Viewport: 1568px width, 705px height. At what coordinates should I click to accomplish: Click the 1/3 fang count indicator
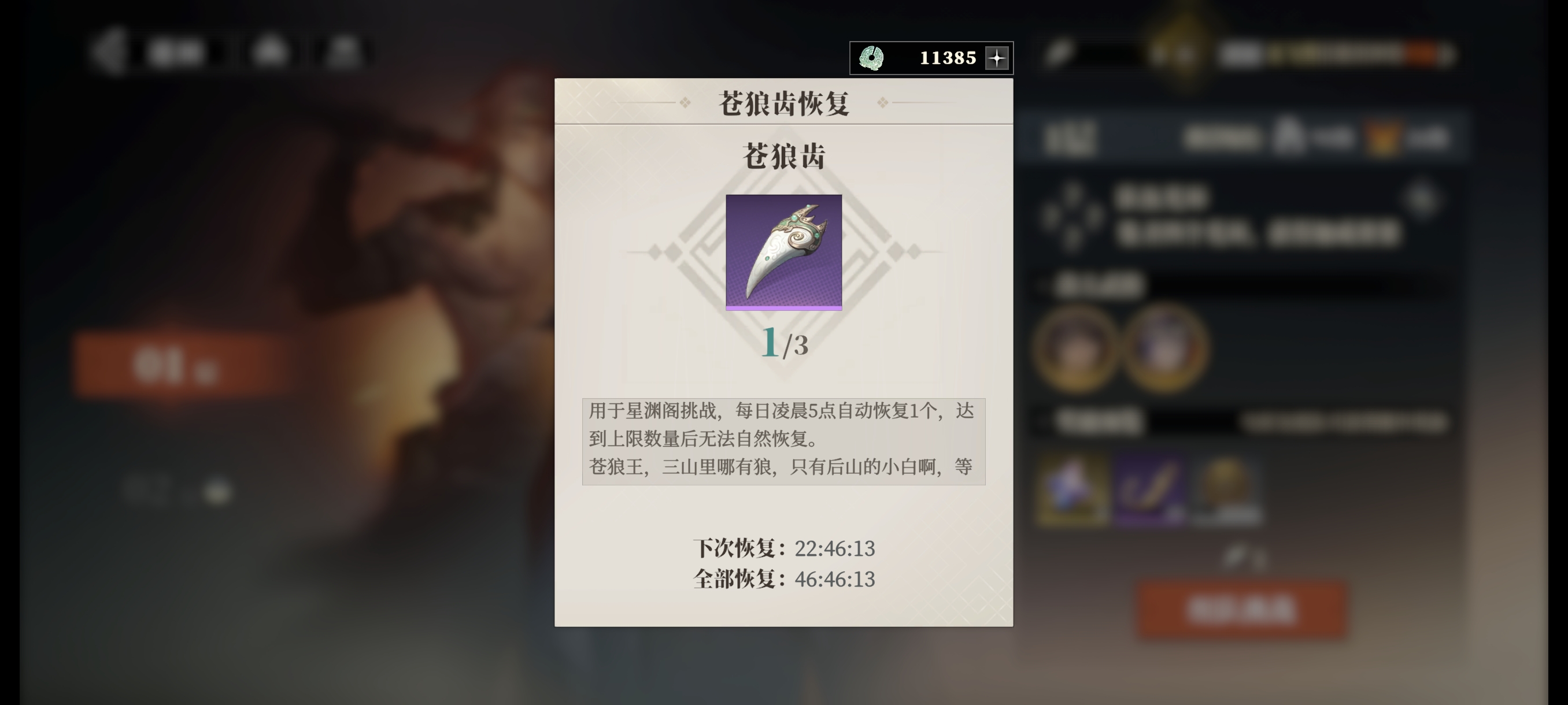784,343
